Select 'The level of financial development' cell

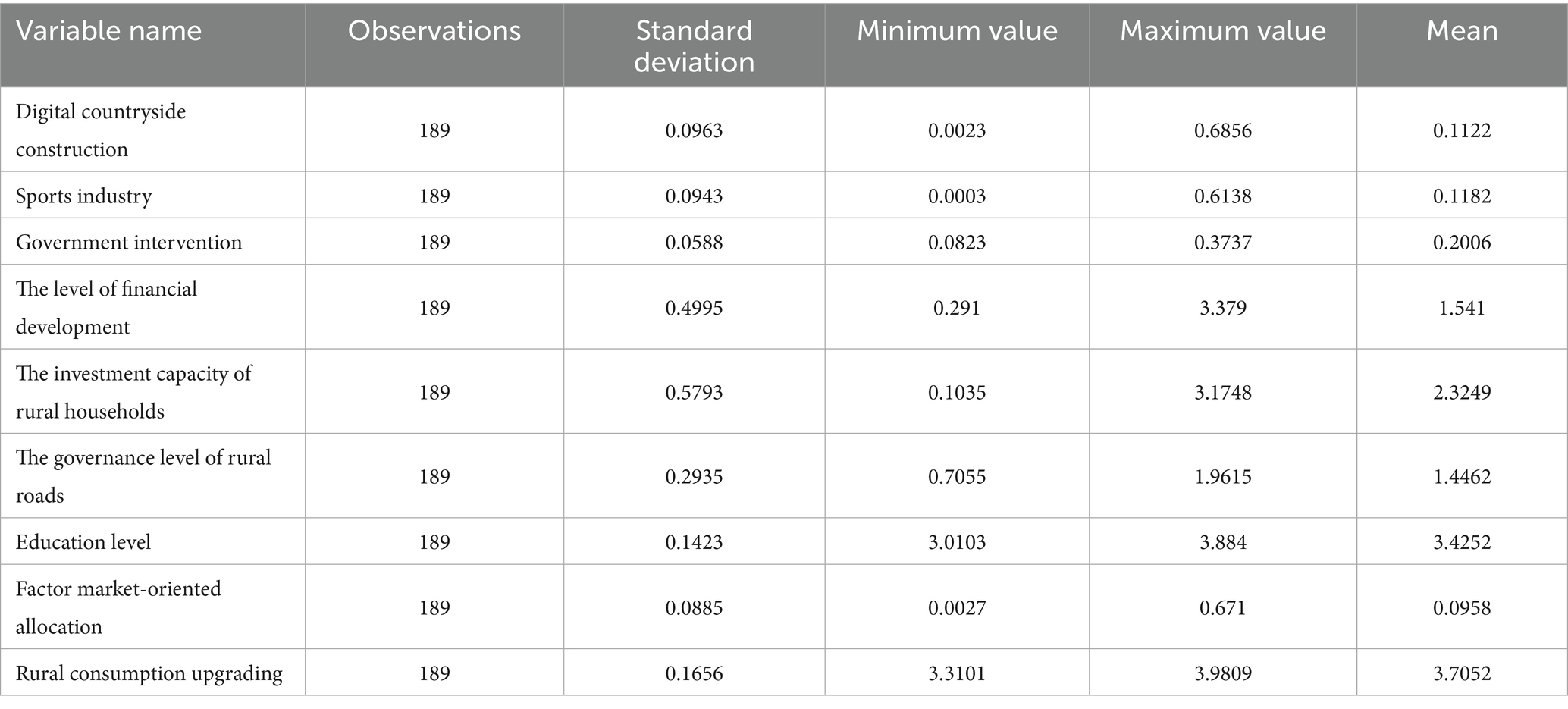click(106, 308)
